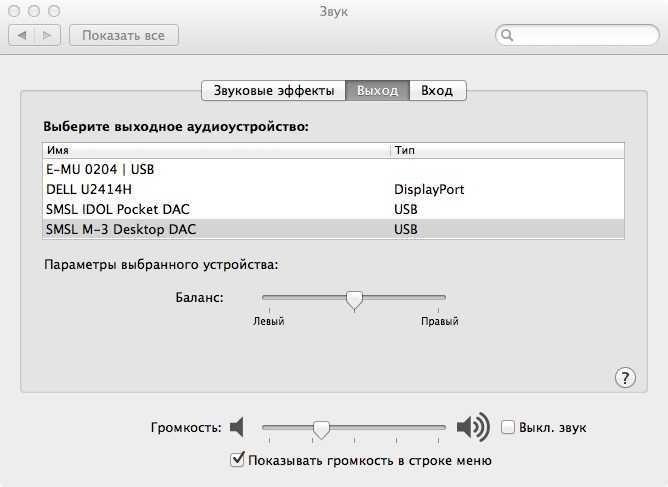Click the Баланс slider knob
Viewport: 668px width, 487px height.
(354, 300)
